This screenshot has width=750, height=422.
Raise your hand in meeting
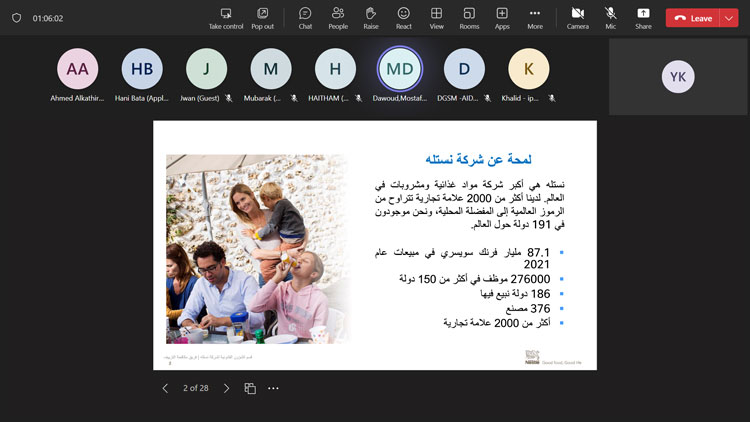click(x=371, y=17)
